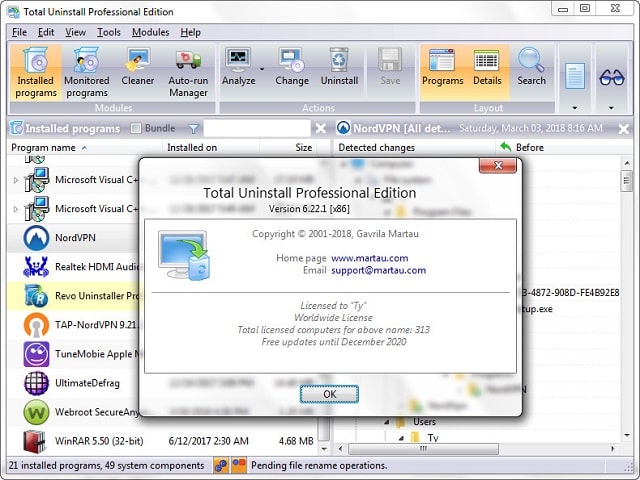
Task: Select the UltimateDefrag icon
Action: pos(36,383)
